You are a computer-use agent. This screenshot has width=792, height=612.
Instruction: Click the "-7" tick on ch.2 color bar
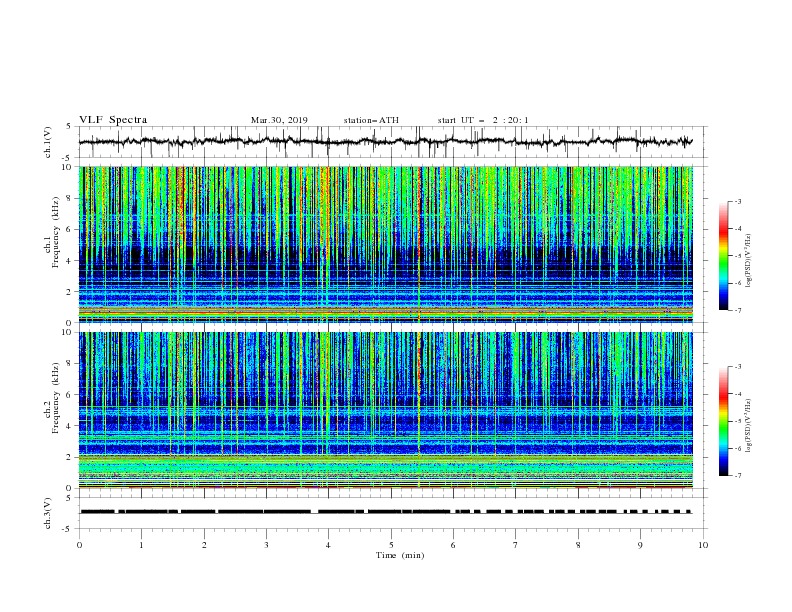pyautogui.click(x=737, y=476)
